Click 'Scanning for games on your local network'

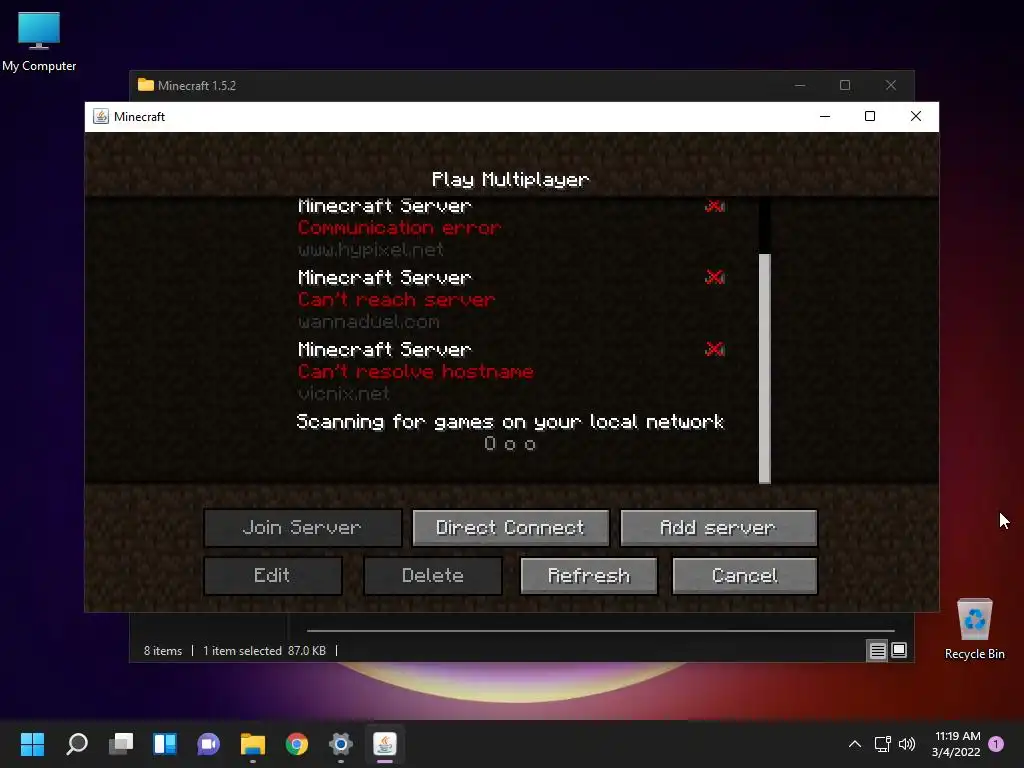(x=510, y=422)
